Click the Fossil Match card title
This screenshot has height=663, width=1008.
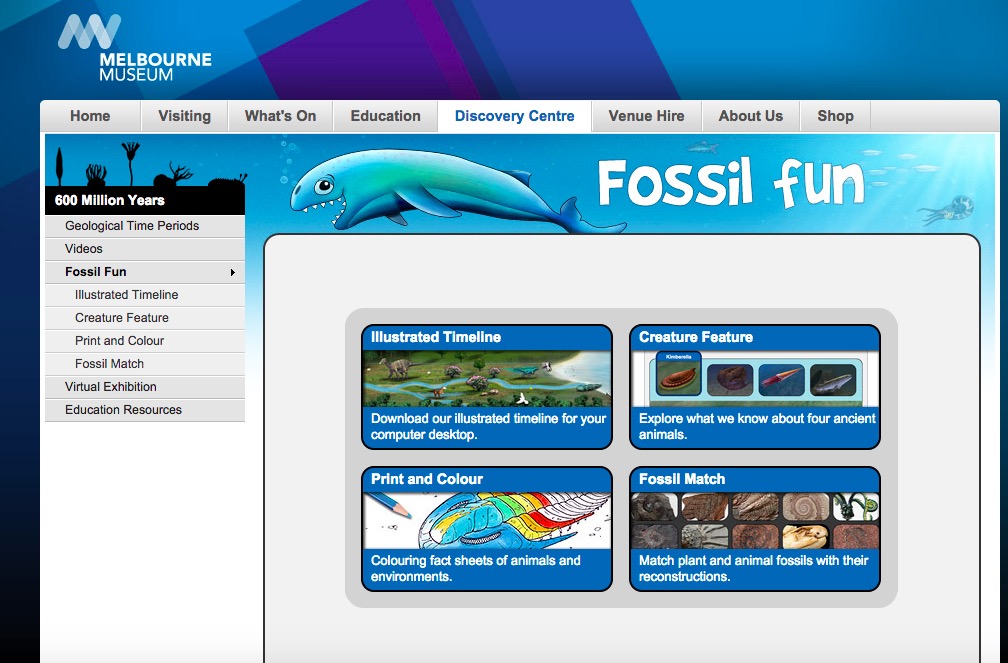681,479
